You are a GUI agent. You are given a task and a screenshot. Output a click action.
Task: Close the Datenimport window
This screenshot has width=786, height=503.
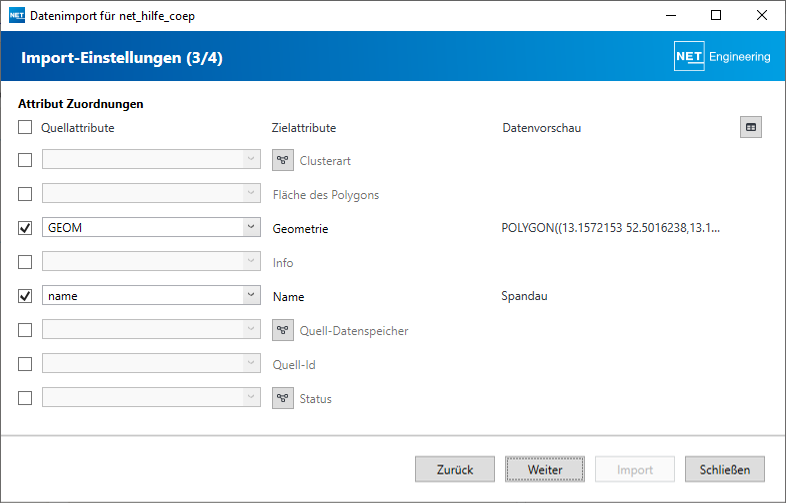click(761, 16)
